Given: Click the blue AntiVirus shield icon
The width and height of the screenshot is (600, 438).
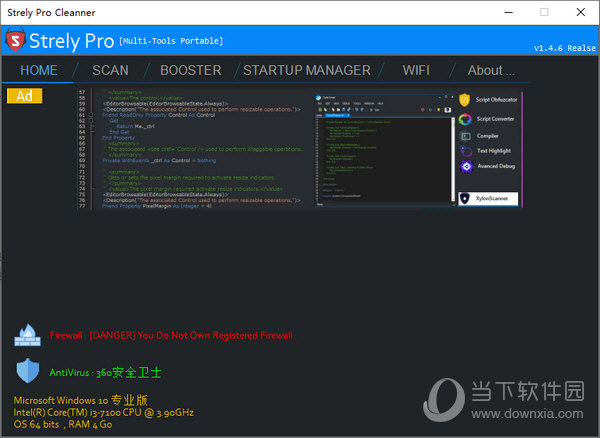Looking at the screenshot, I should (x=28, y=371).
